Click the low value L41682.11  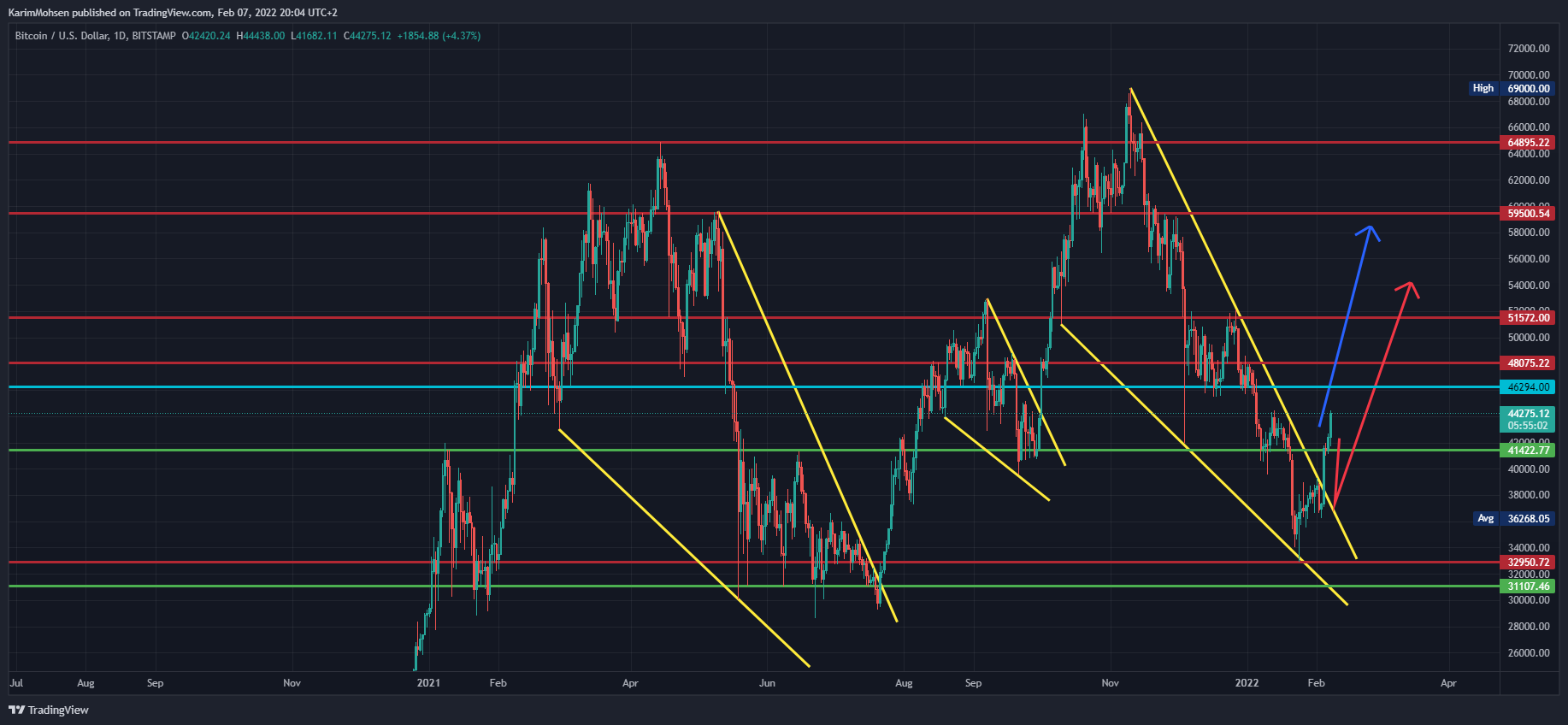pyautogui.click(x=314, y=36)
